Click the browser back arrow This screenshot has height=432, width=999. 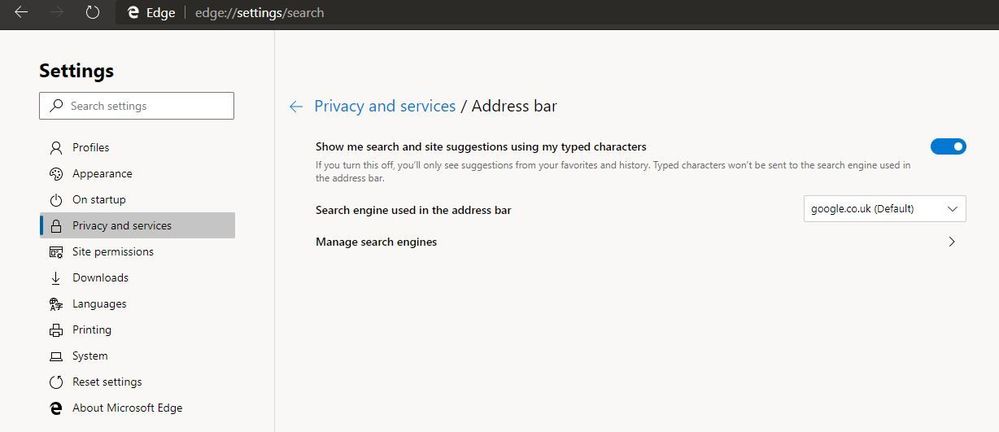(x=21, y=12)
